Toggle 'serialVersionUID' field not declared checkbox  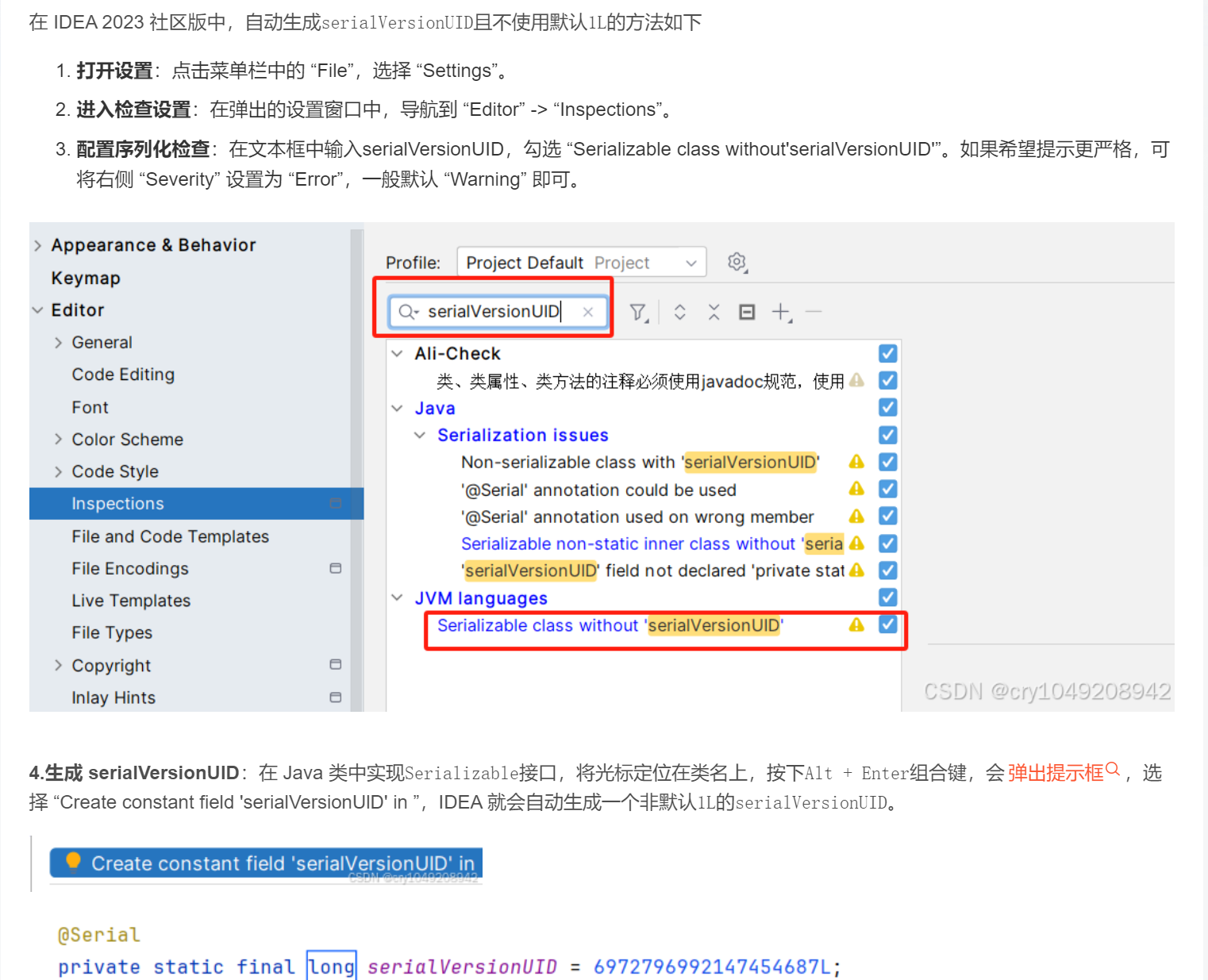tap(888, 571)
